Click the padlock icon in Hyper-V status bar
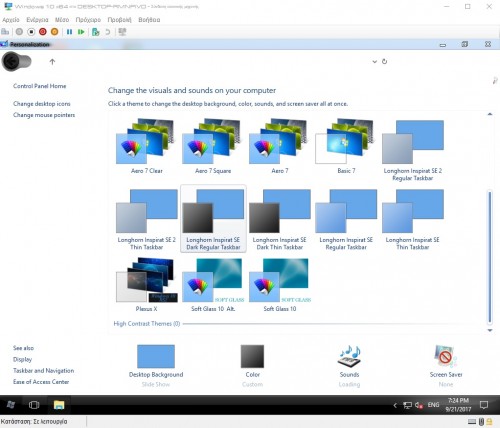This screenshot has width=500, height=428. 489,422
